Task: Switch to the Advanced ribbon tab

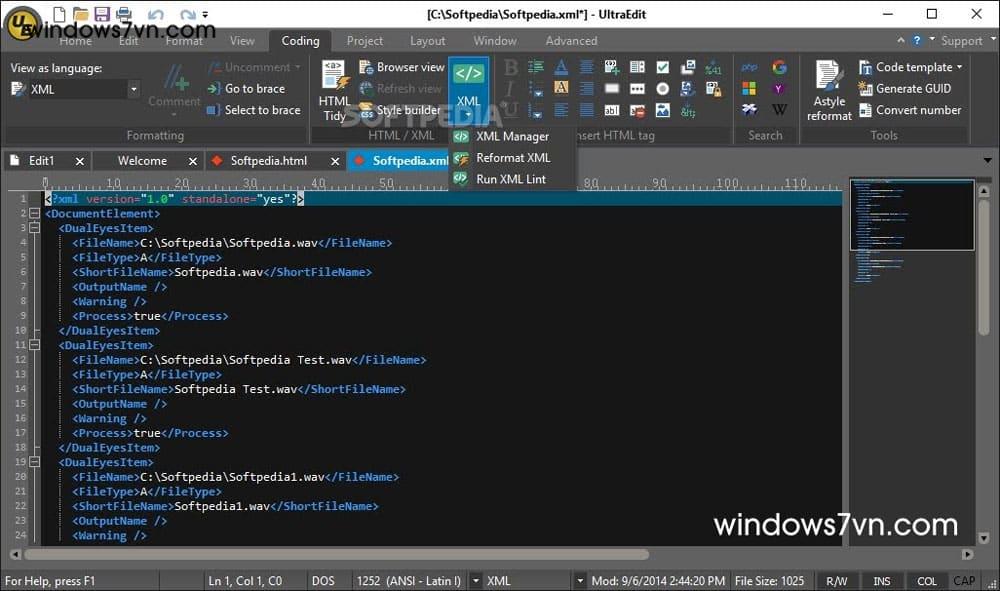Action: 571,41
